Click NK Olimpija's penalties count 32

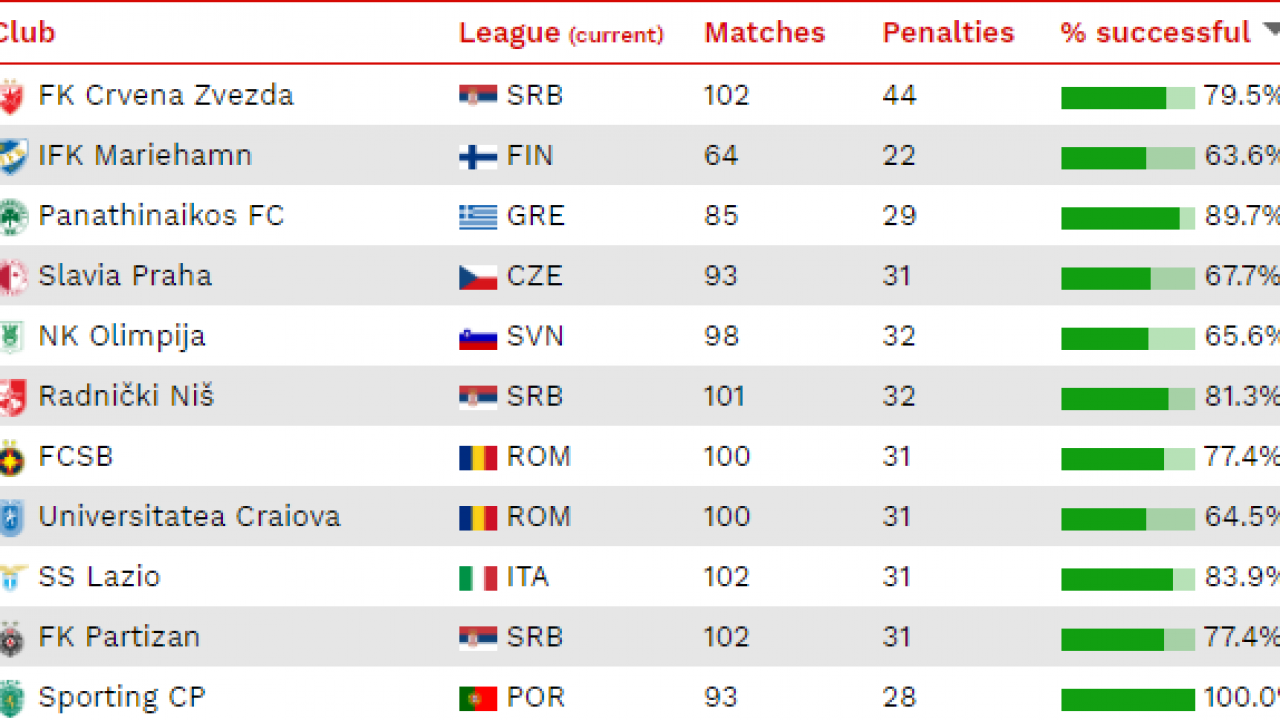(x=898, y=336)
